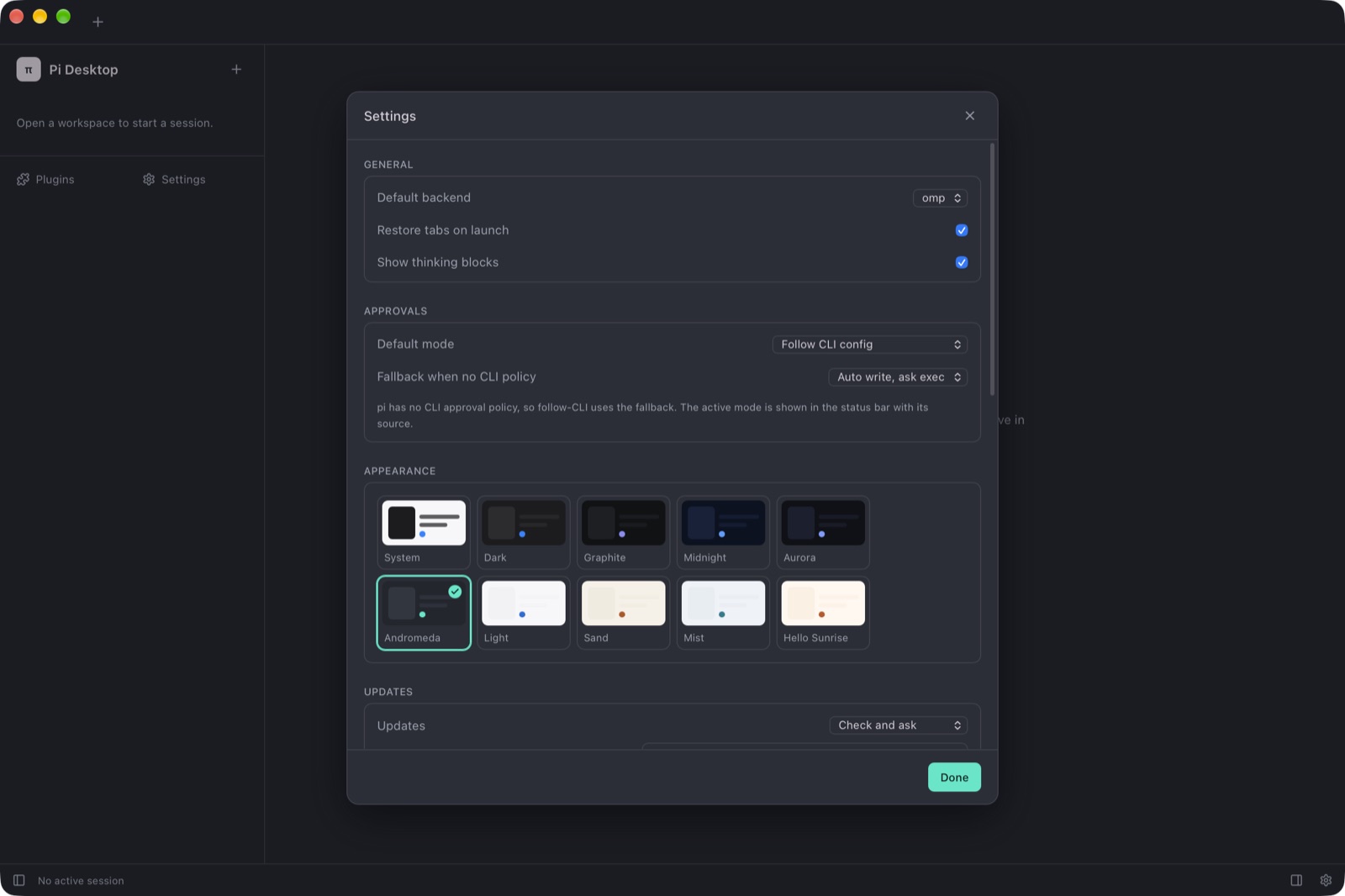Screen dimensions: 1345x896
Task: Click 'Open a workspace to start a session.' text
Action: pos(115,123)
